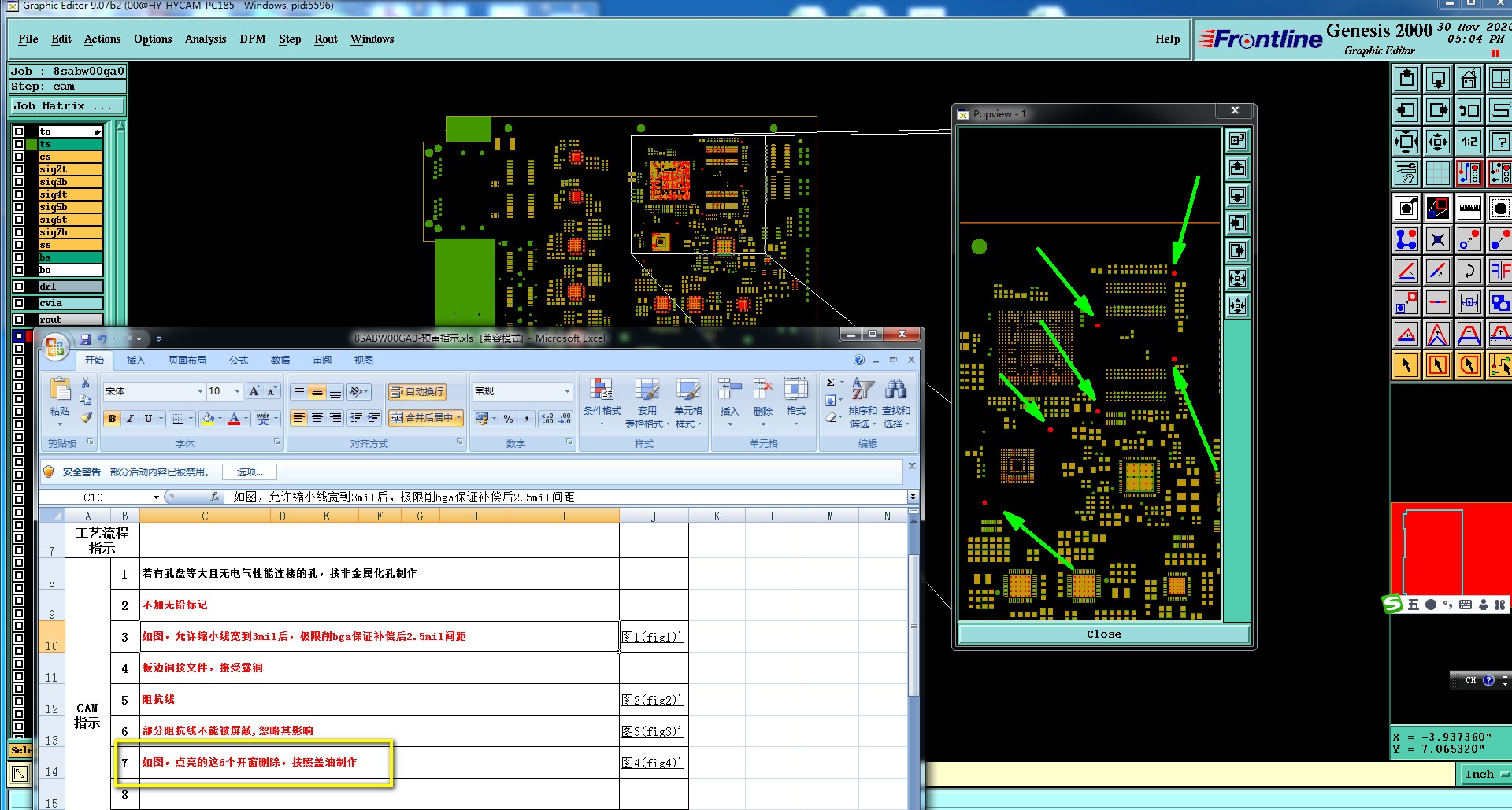Viewport: 1512px width, 810px height.
Task: Click the Excel save disk icon
Action: coord(85,338)
